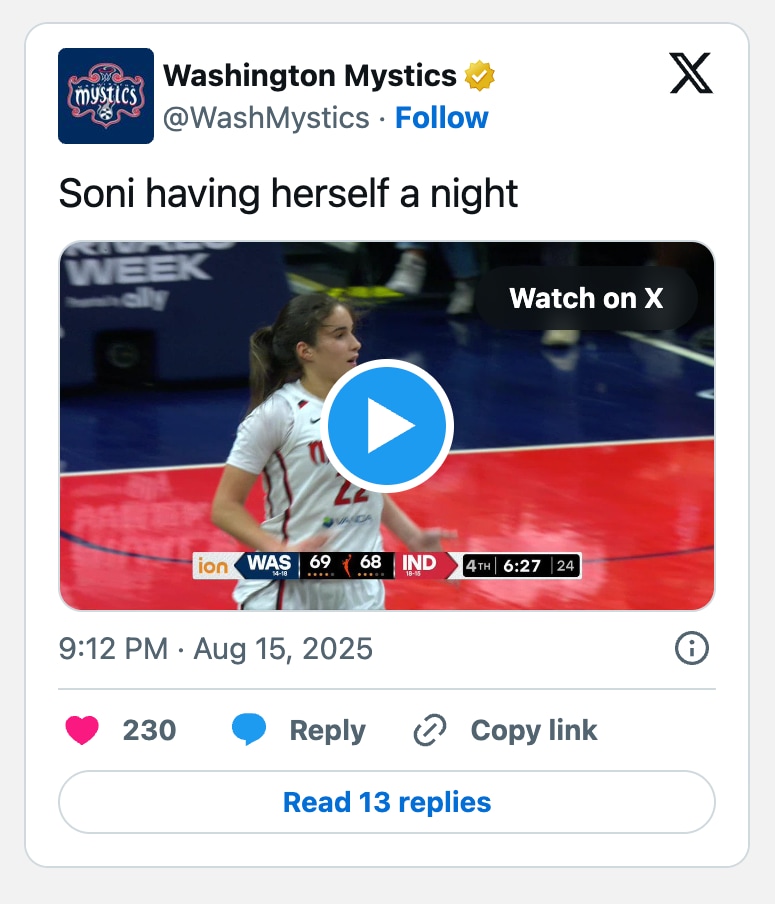Image resolution: width=775 pixels, height=904 pixels.
Task: Click the gold verified badge
Action: 480,75
